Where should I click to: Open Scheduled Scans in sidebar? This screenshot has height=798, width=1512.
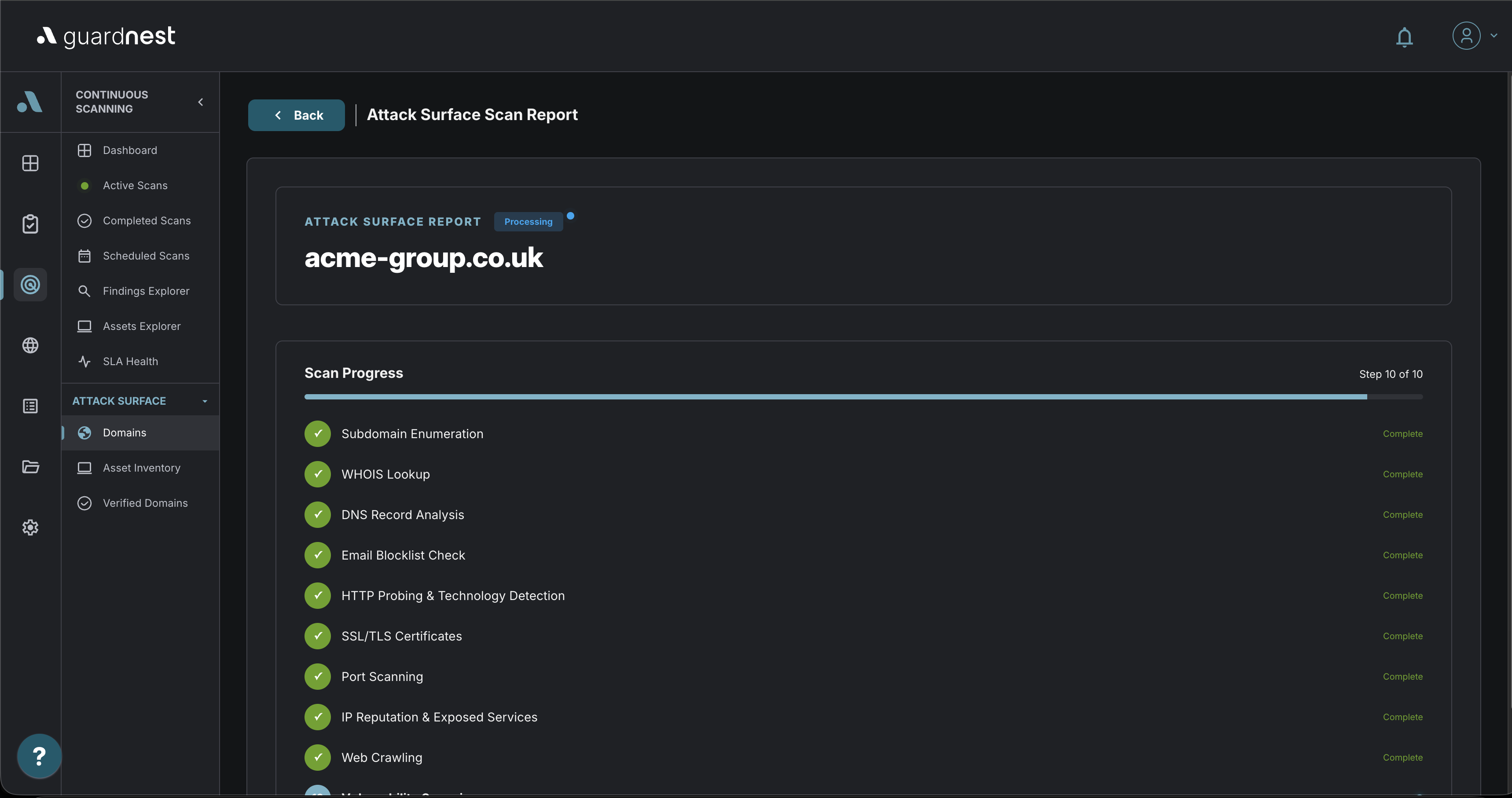(140, 256)
